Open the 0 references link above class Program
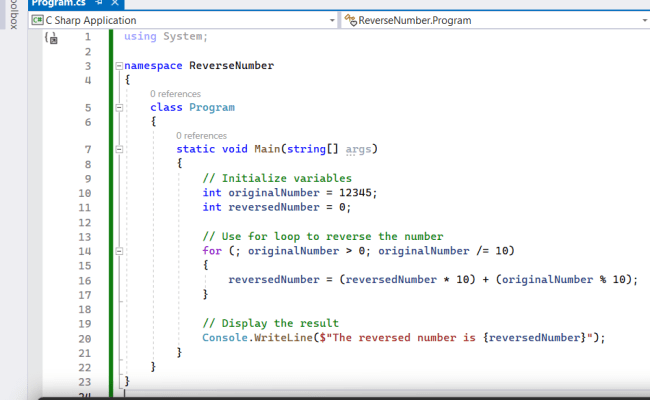Viewport: 650px width, 400px height. [x=175, y=94]
